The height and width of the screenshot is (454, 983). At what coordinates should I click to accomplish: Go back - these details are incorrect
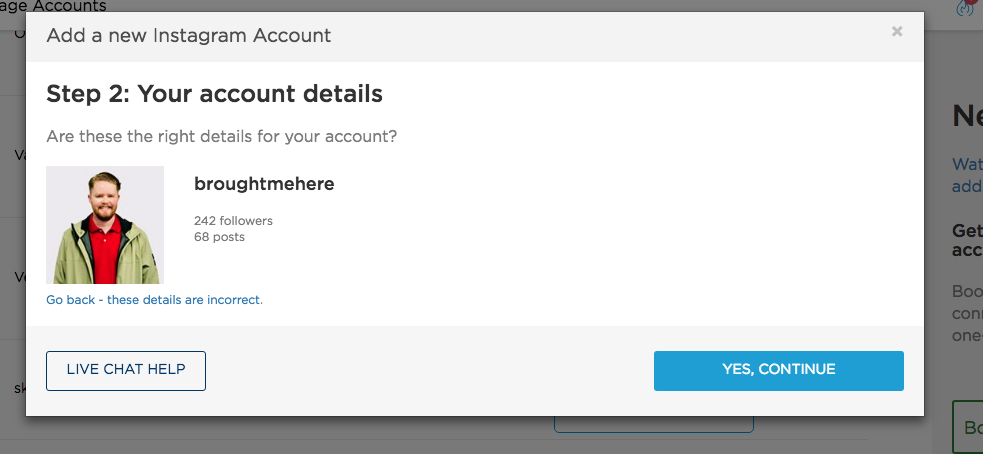[x=154, y=300]
